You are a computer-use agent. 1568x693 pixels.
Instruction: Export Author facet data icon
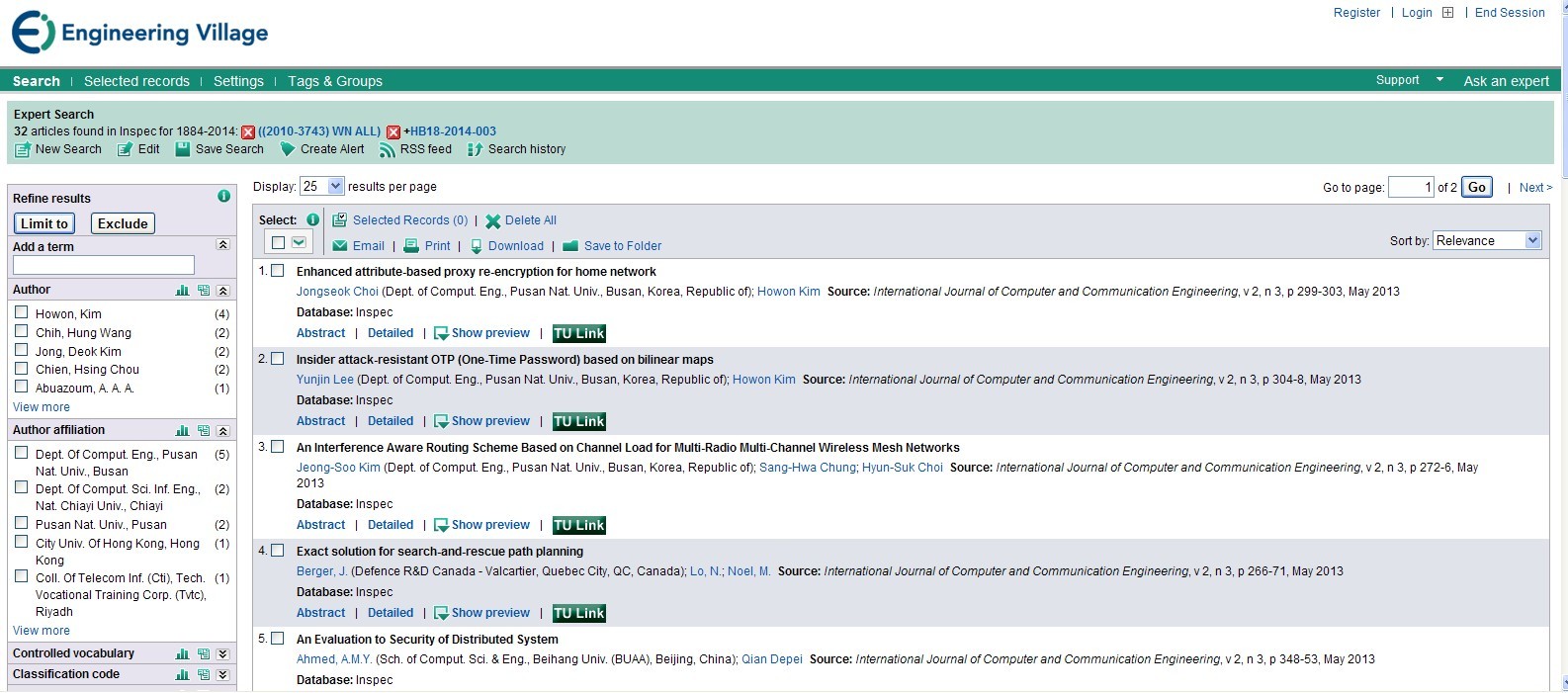coord(204,290)
